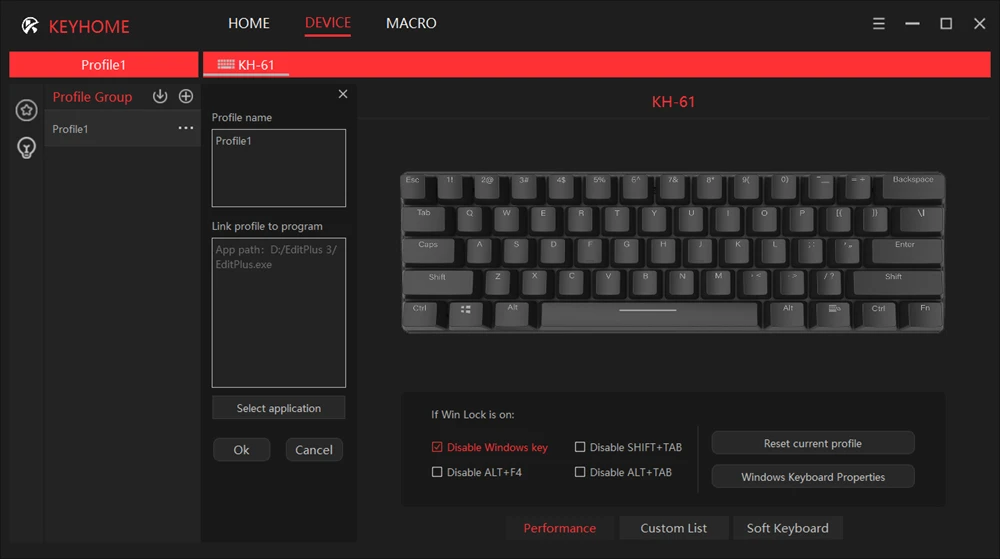
Task: Enable Disable SHIFT+TAB checkbox
Action: [x=580, y=447]
